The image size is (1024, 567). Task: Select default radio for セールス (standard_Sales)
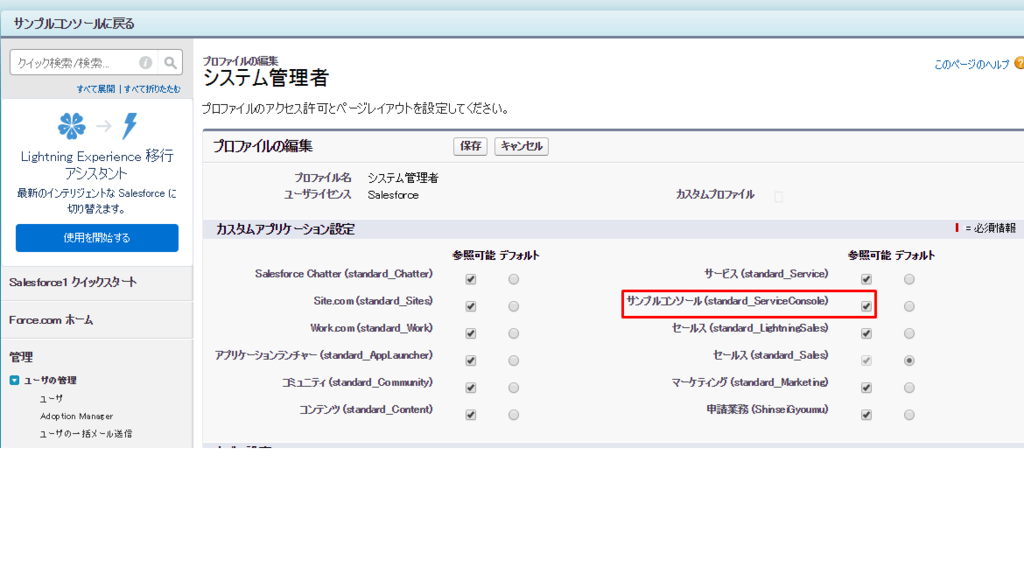(x=909, y=361)
